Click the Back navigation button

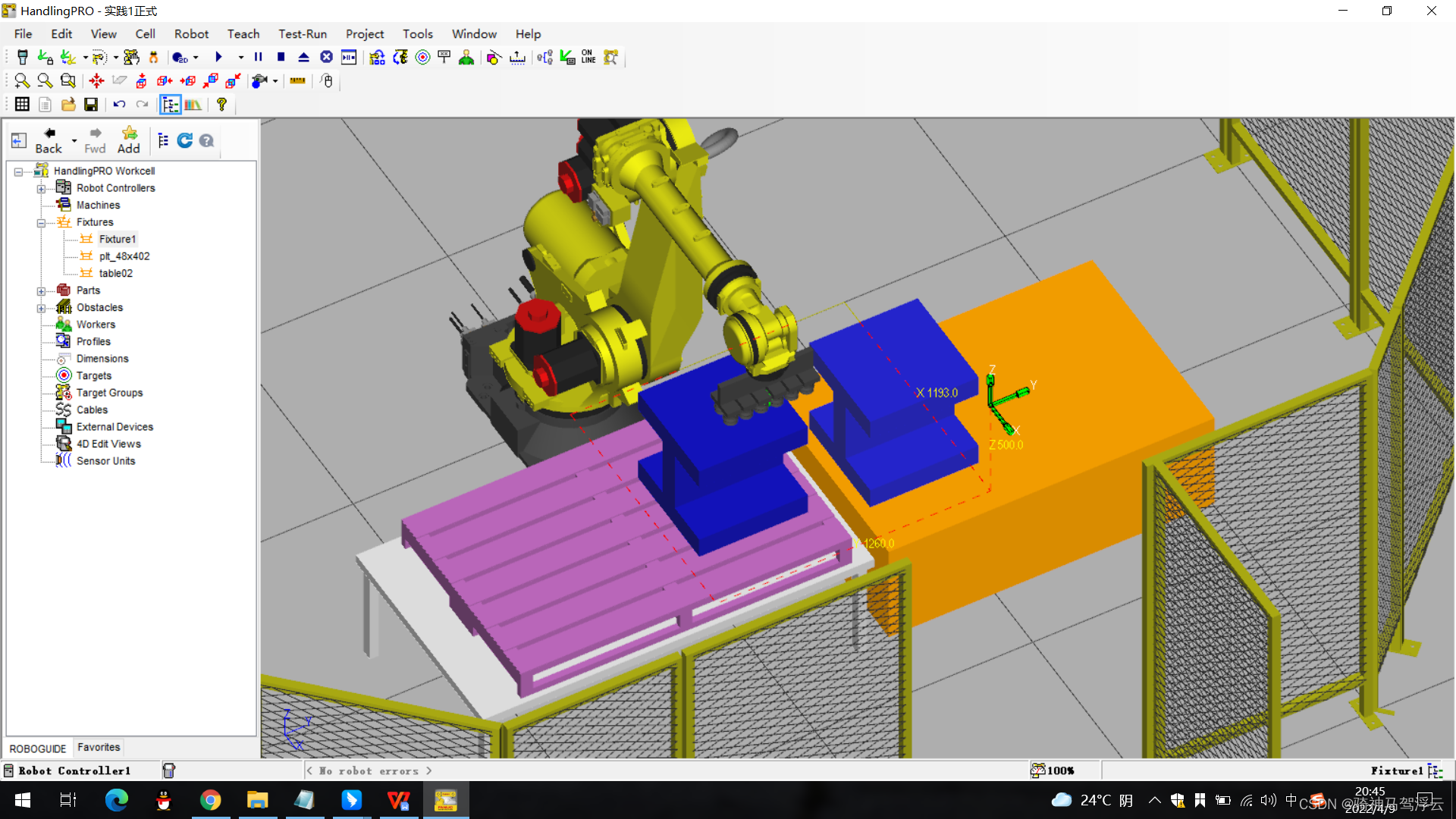pyautogui.click(x=49, y=141)
